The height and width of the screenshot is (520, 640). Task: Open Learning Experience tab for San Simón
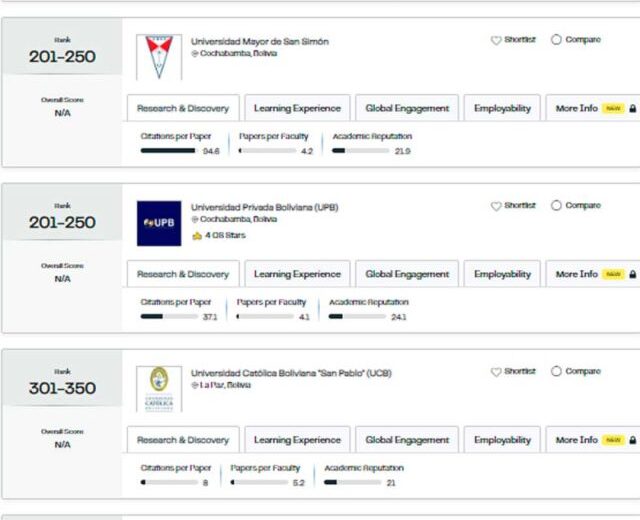297,108
